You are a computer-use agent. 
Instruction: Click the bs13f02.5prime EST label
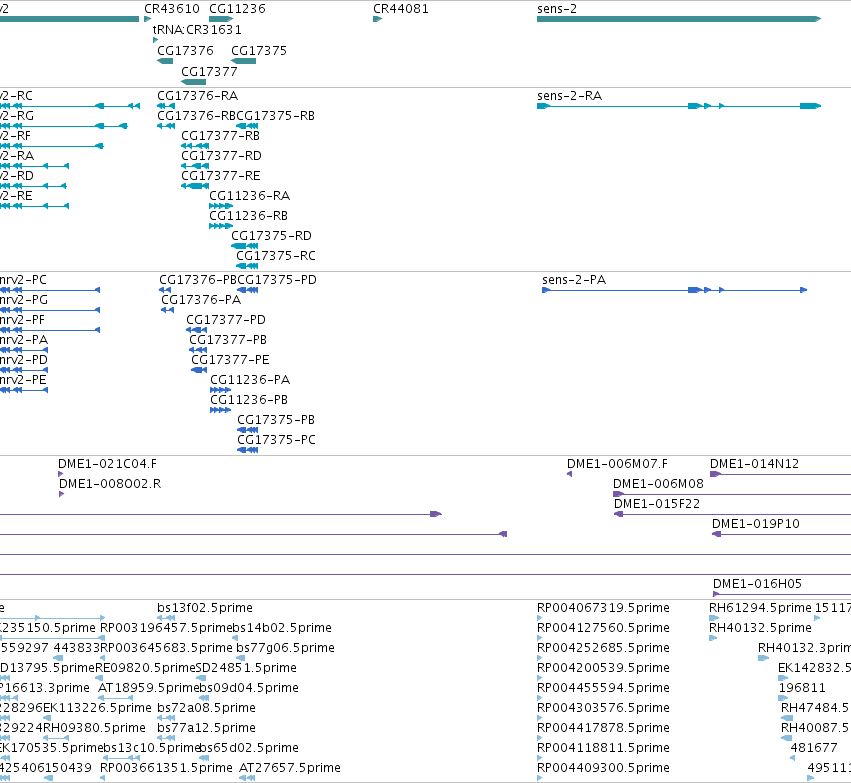(x=205, y=607)
